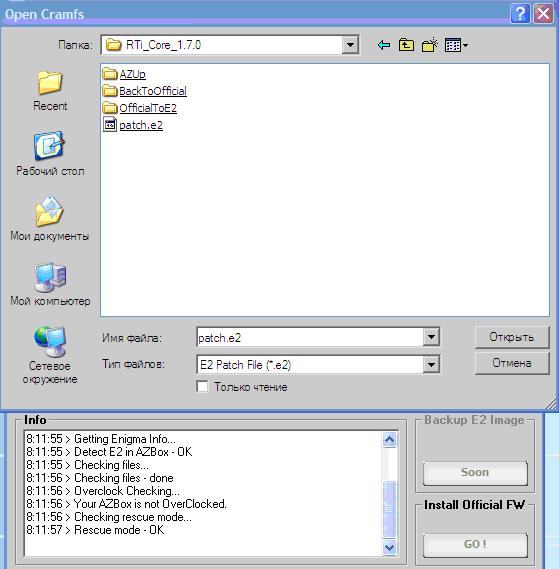
Task: Expand the Имя файла dropdown arrow
Action: point(431,337)
